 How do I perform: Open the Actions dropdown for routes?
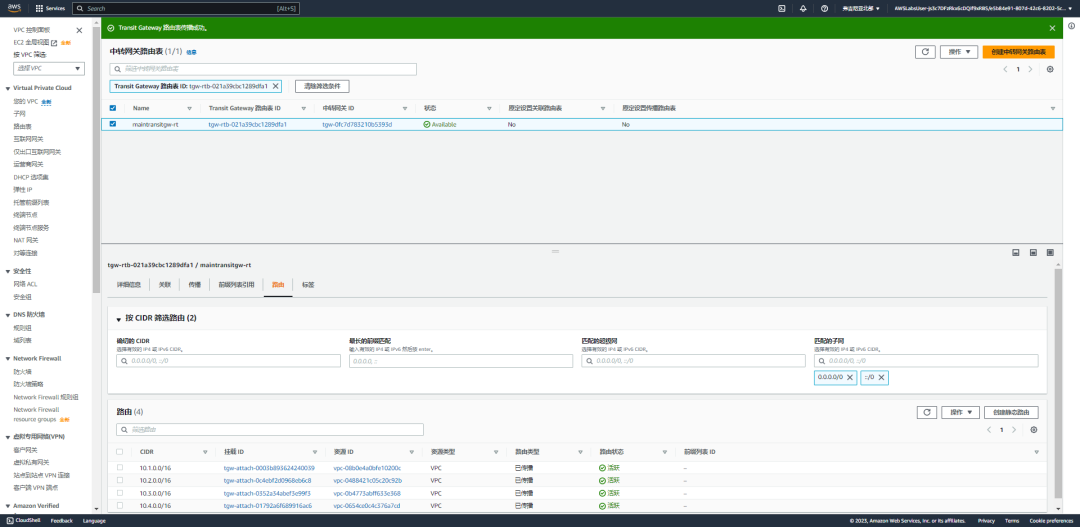click(x=960, y=412)
